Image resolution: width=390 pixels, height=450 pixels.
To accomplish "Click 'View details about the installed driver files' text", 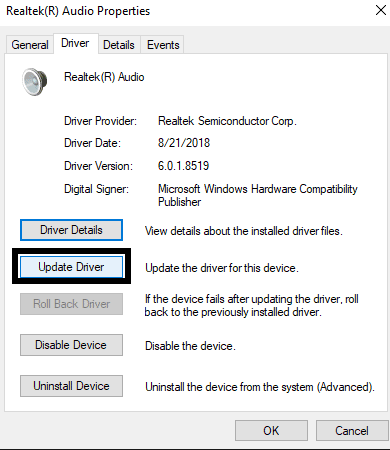I will 244,231.
